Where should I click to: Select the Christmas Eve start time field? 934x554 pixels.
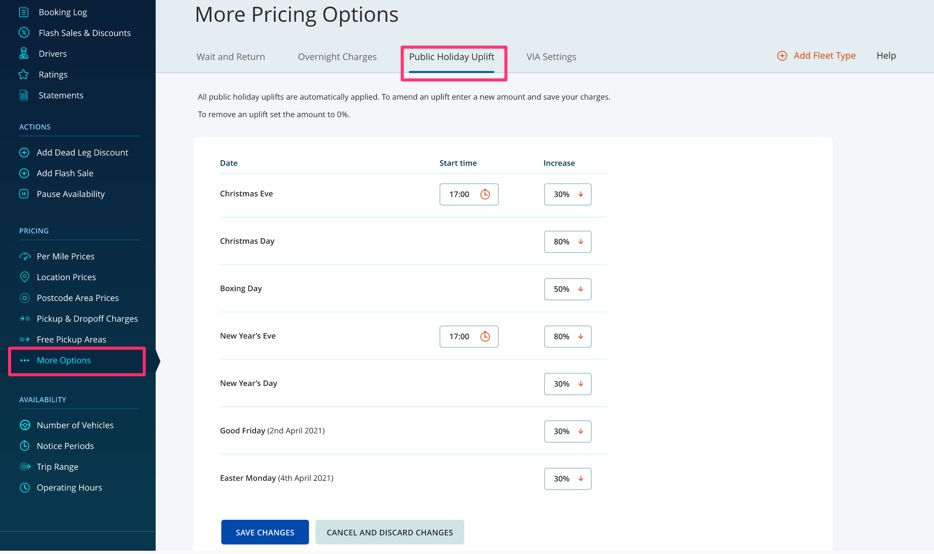click(469, 194)
